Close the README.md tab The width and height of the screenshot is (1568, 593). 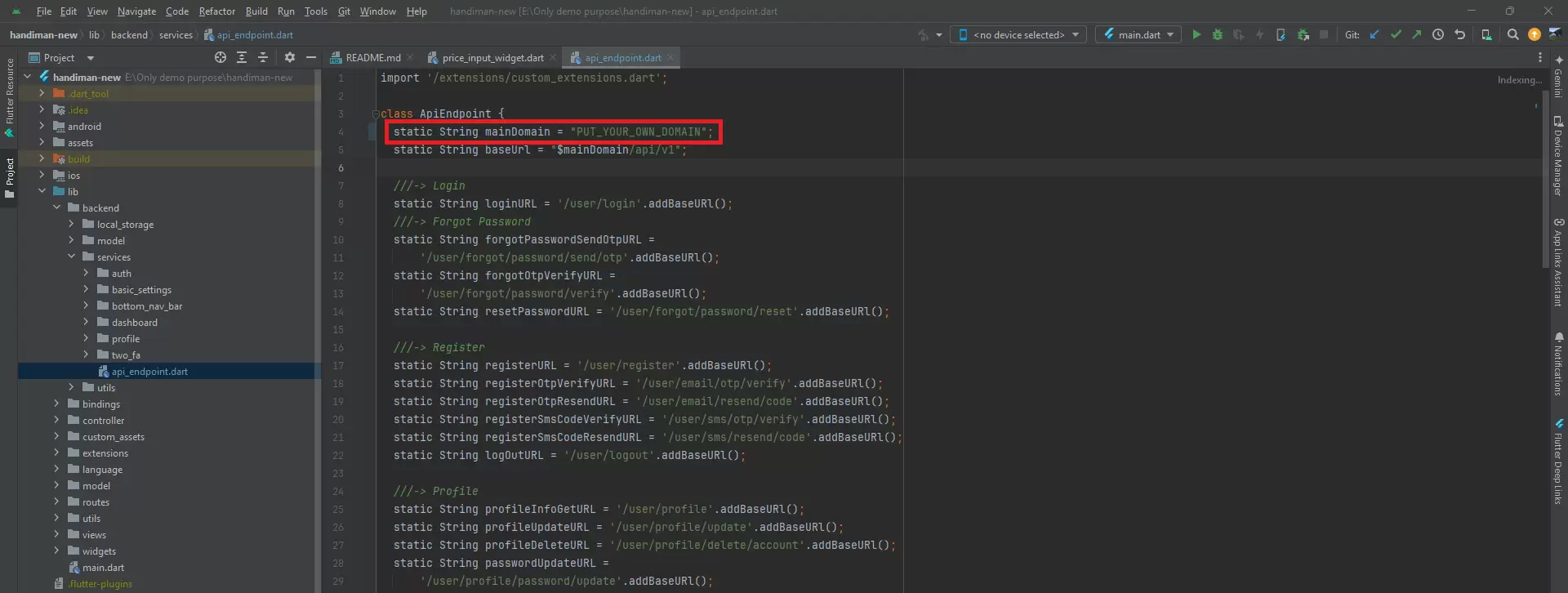[x=410, y=57]
